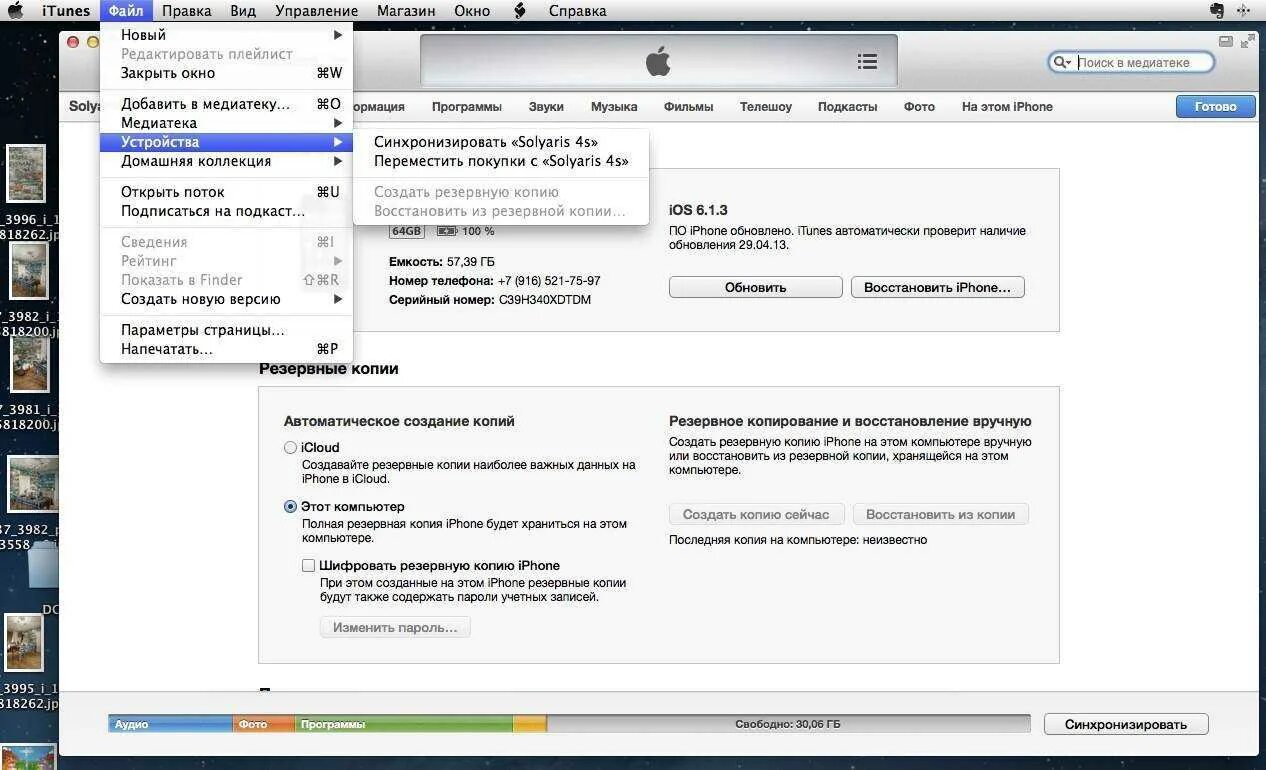Click the Готово button

coord(1215,107)
